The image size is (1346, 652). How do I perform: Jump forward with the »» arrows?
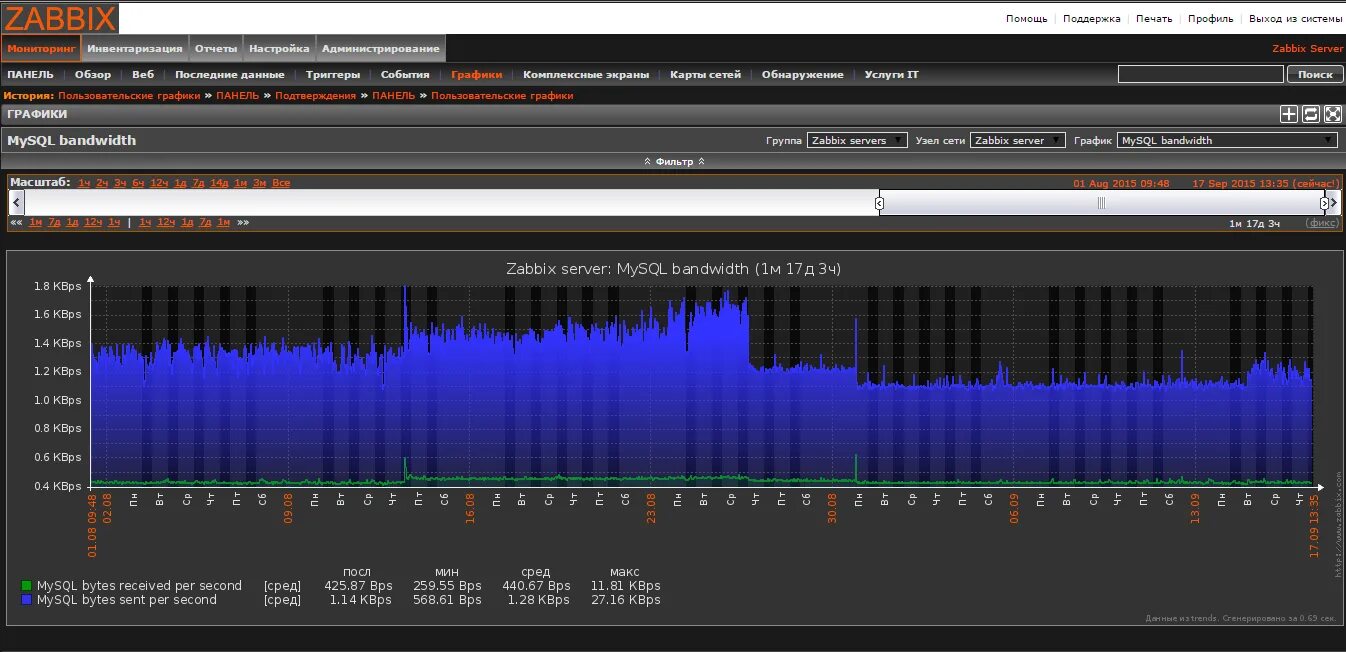(243, 222)
